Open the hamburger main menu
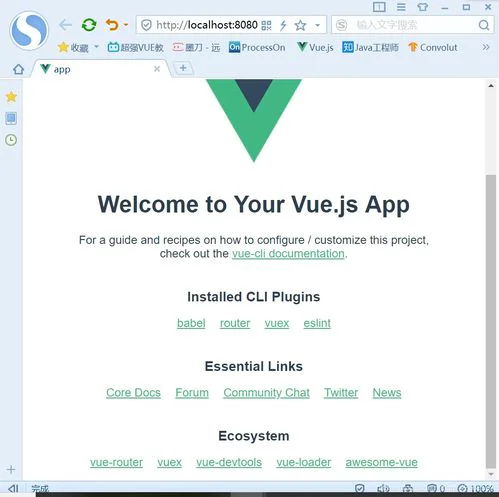Viewport: 499px width, 497px height. tap(401, 7)
